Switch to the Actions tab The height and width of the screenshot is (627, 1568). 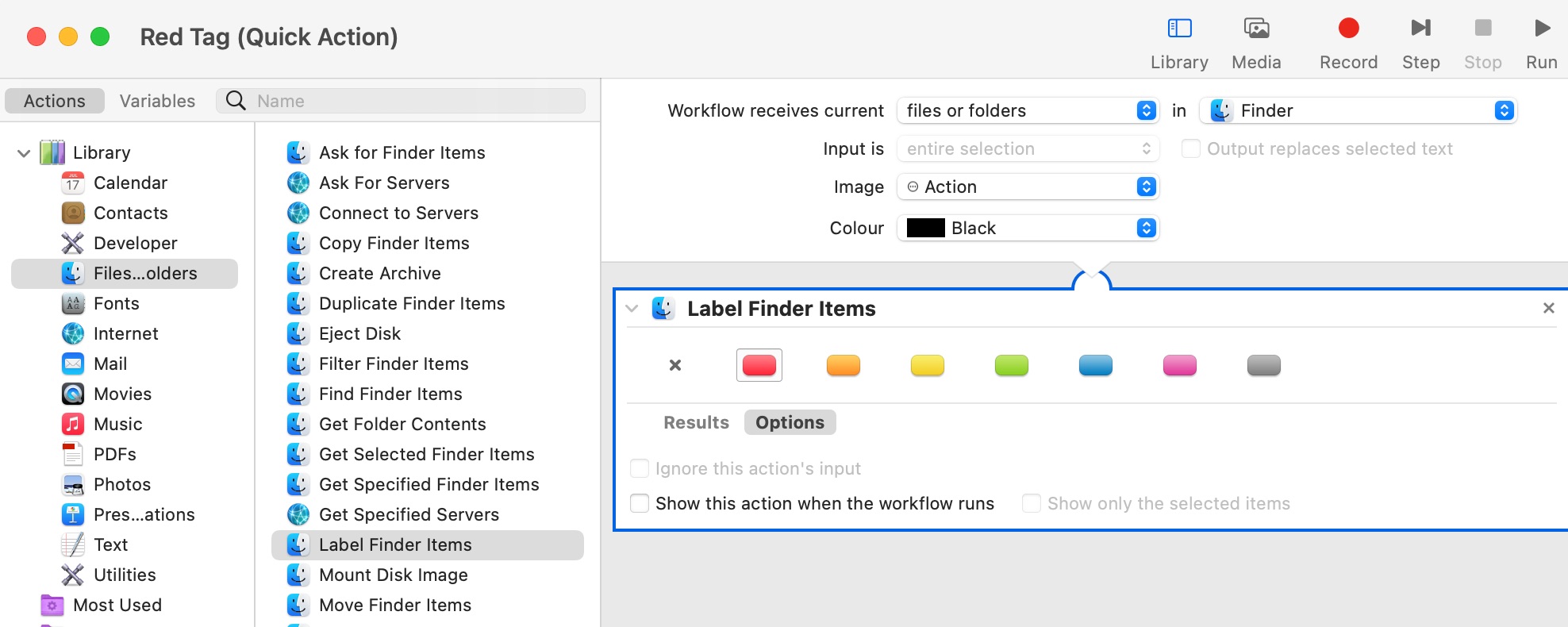click(x=54, y=101)
